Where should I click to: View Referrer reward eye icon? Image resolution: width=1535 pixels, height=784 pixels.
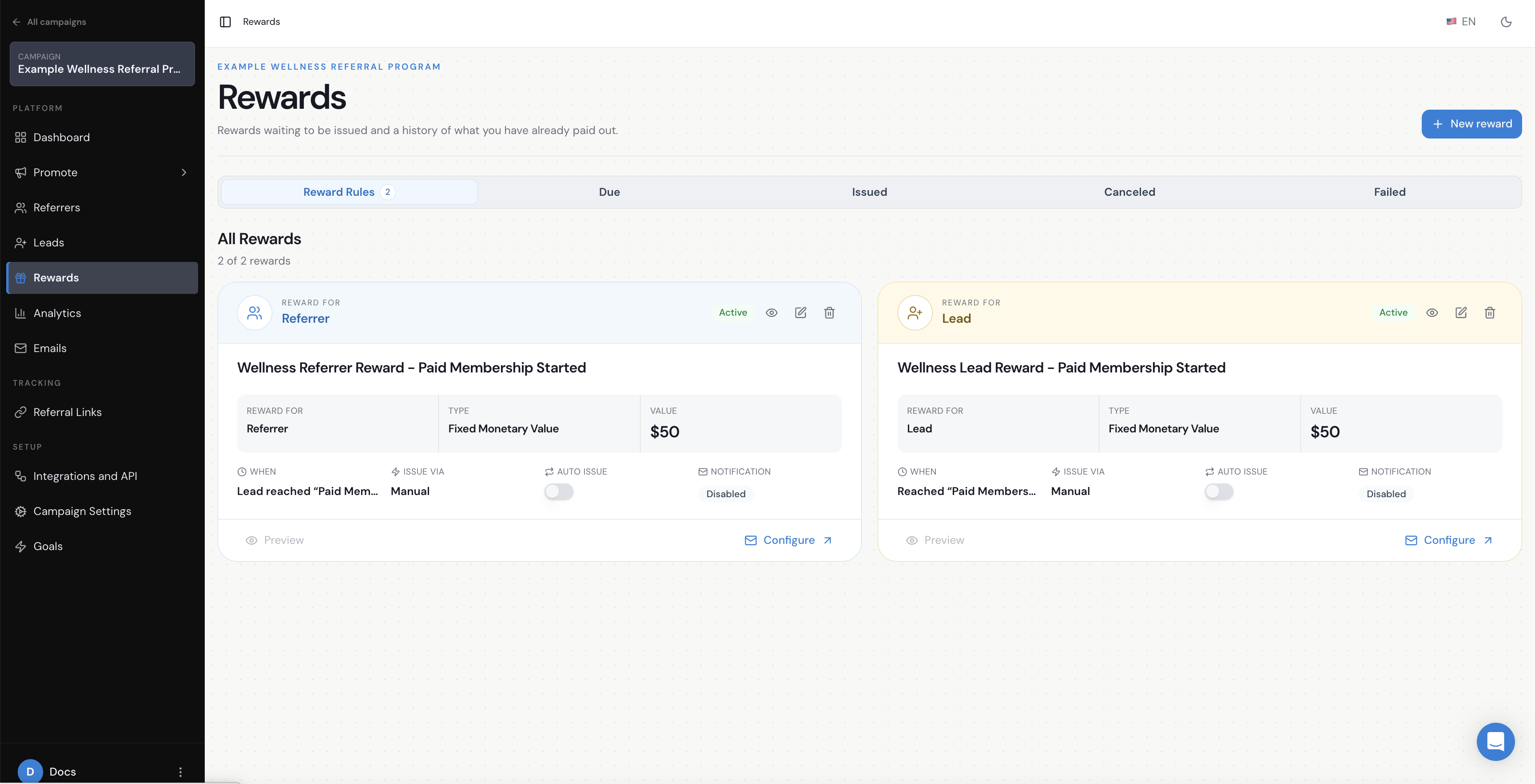[771, 313]
